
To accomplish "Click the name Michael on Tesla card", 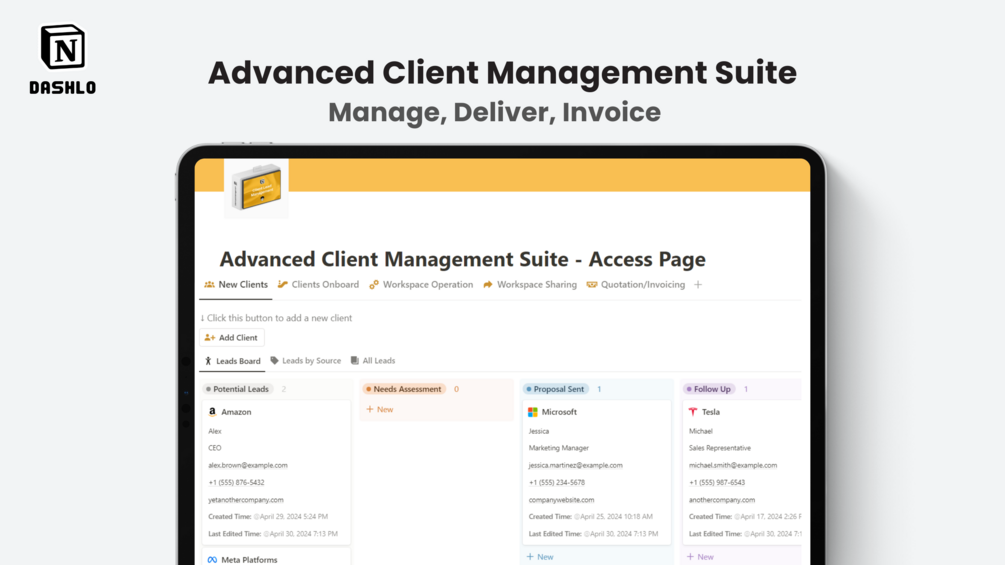I will point(700,431).
